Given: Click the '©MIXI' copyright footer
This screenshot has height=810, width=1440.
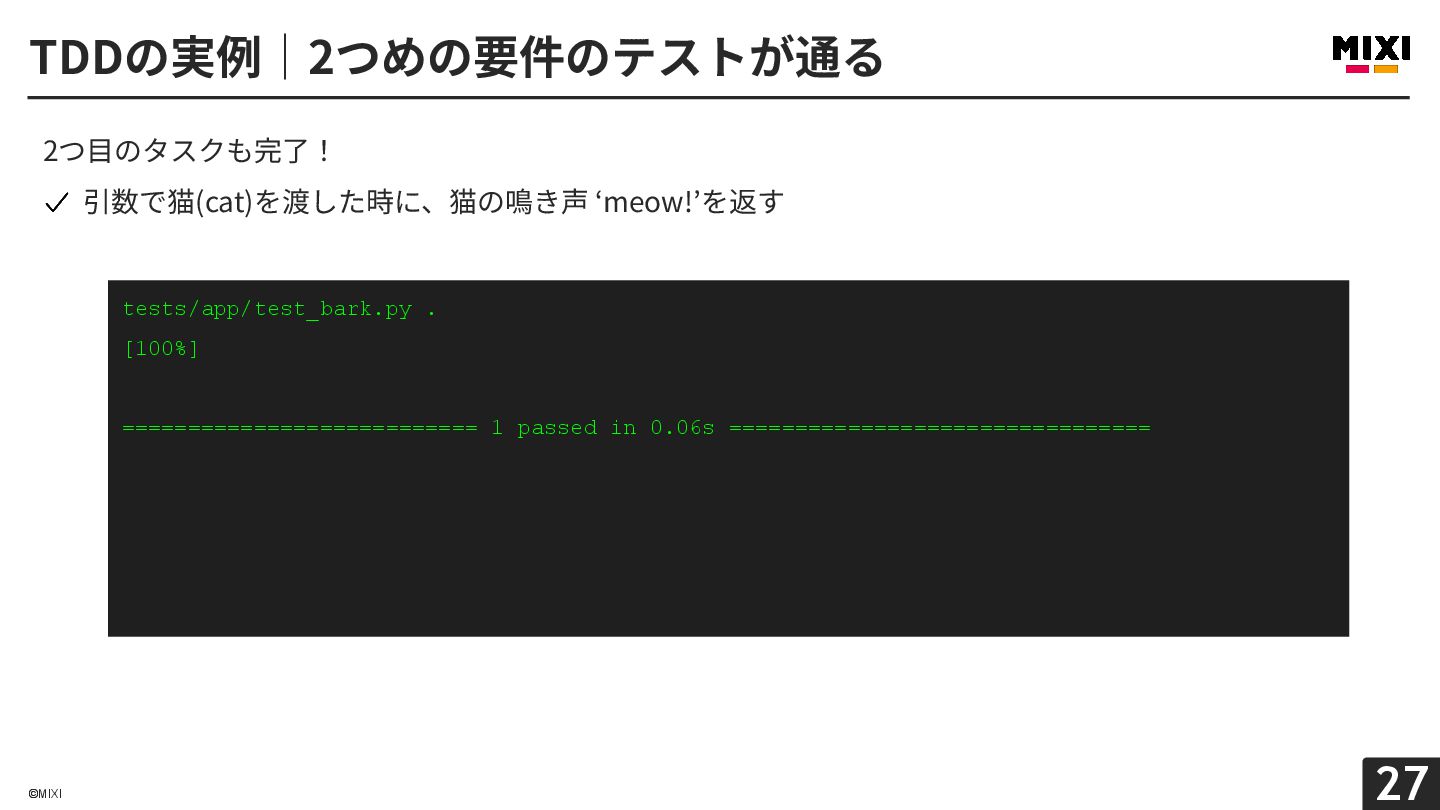Looking at the screenshot, I should coord(45,794).
